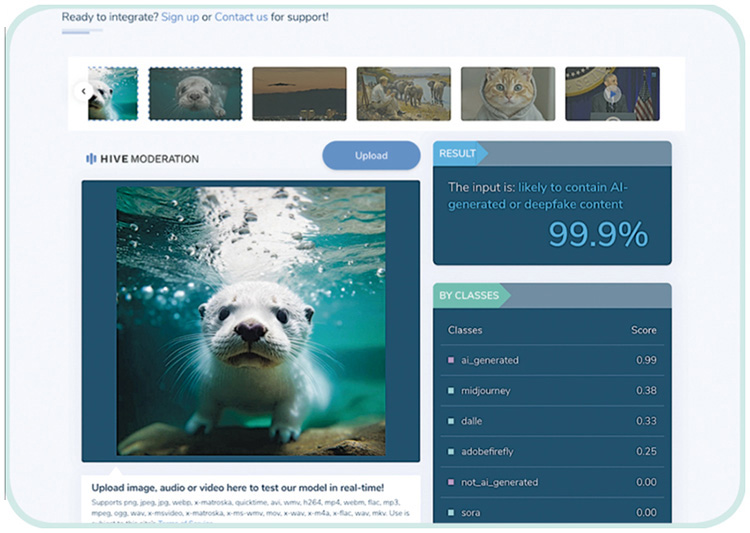Click the large underwater seal preview image
This screenshot has width=750, height=533.
[x=250, y=320]
